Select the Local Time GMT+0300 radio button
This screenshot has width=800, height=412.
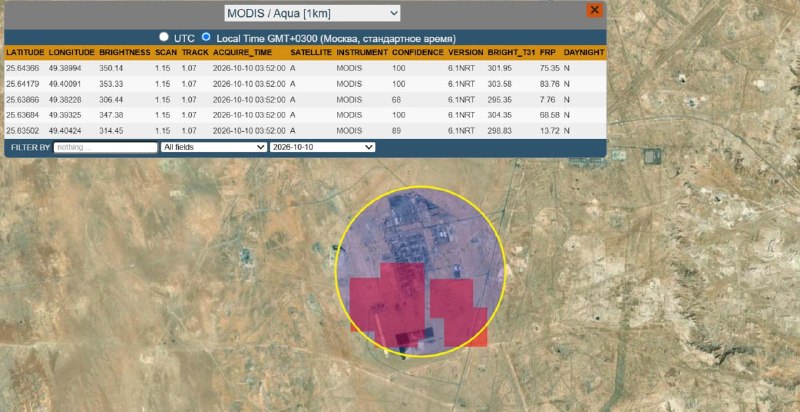(x=206, y=37)
